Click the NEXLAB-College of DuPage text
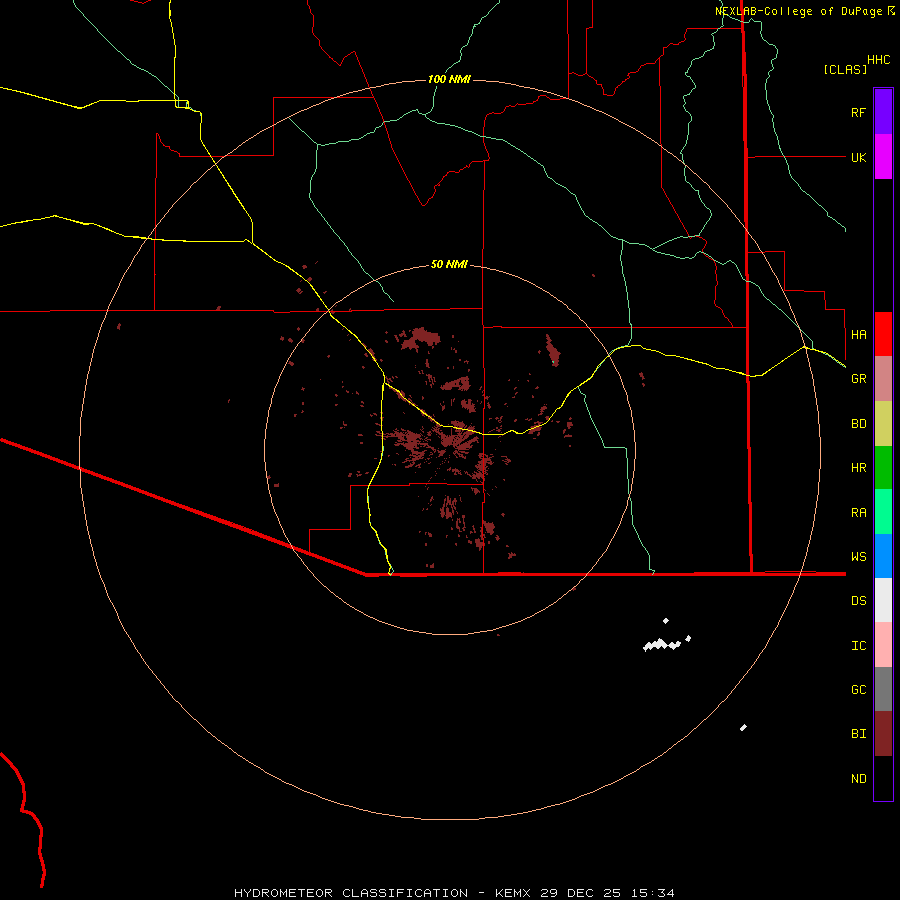Image resolution: width=900 pixels, height=900 pixels. [798, 11]
